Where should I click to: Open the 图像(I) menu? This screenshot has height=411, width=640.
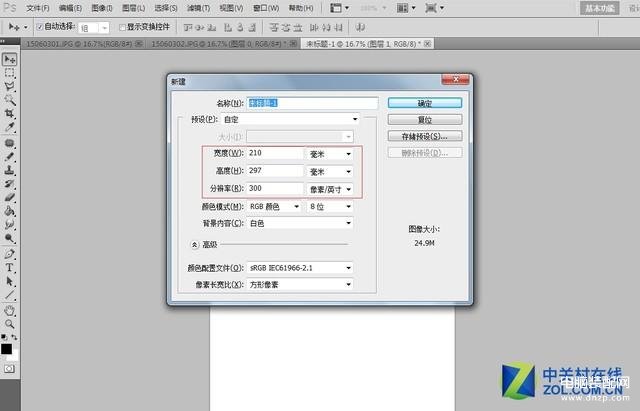point(102,8)
